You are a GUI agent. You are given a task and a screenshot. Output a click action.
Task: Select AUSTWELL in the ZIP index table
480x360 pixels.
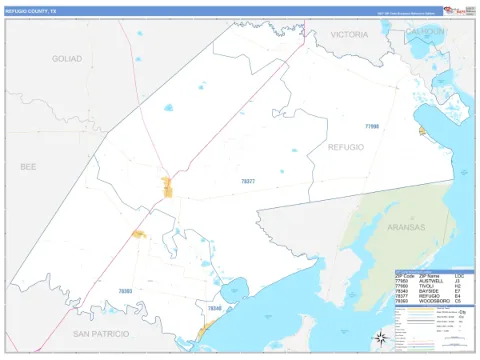tap(431, 281)
